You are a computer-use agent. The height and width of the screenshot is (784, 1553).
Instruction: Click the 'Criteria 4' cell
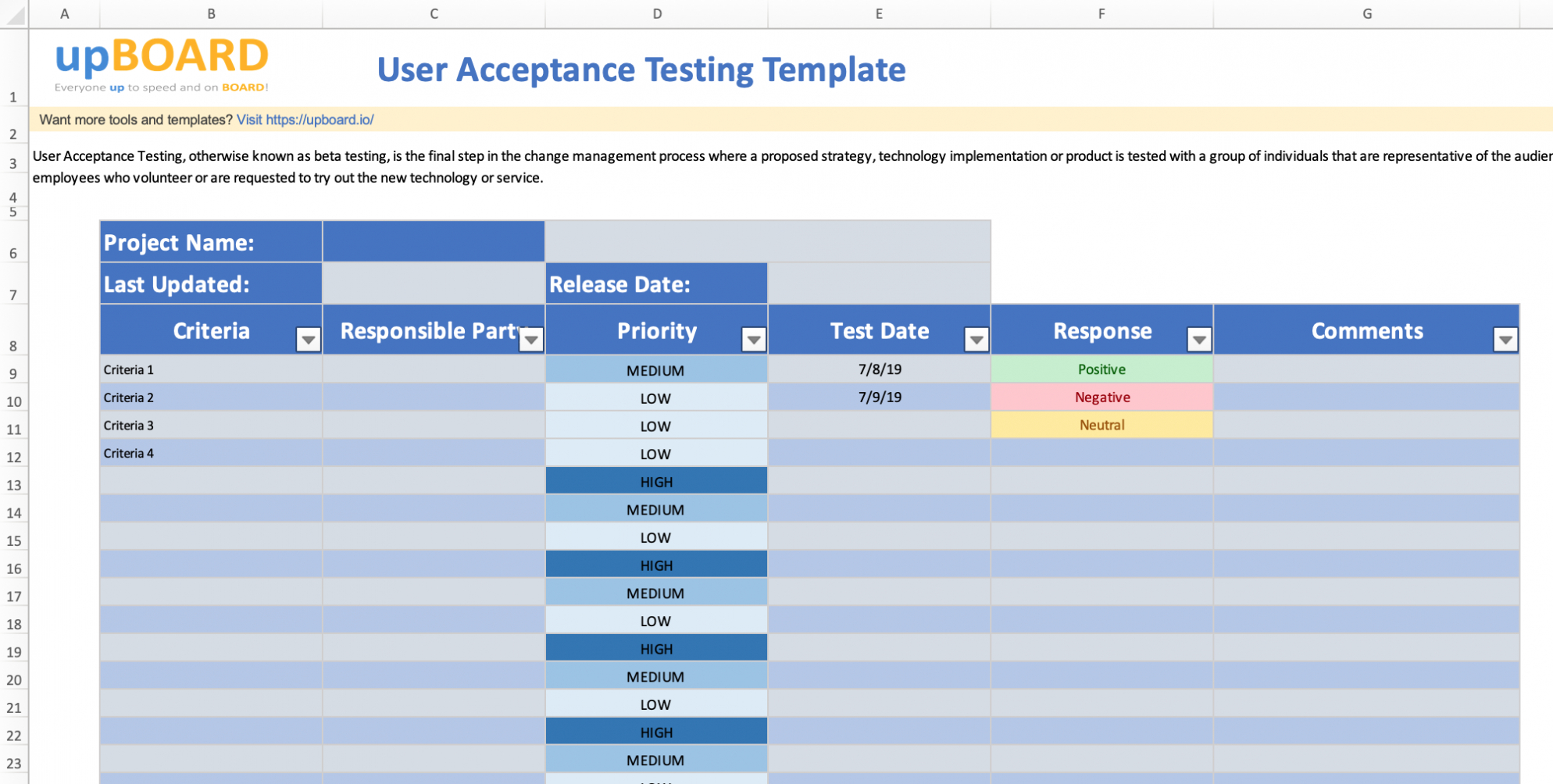pos(211,453)
